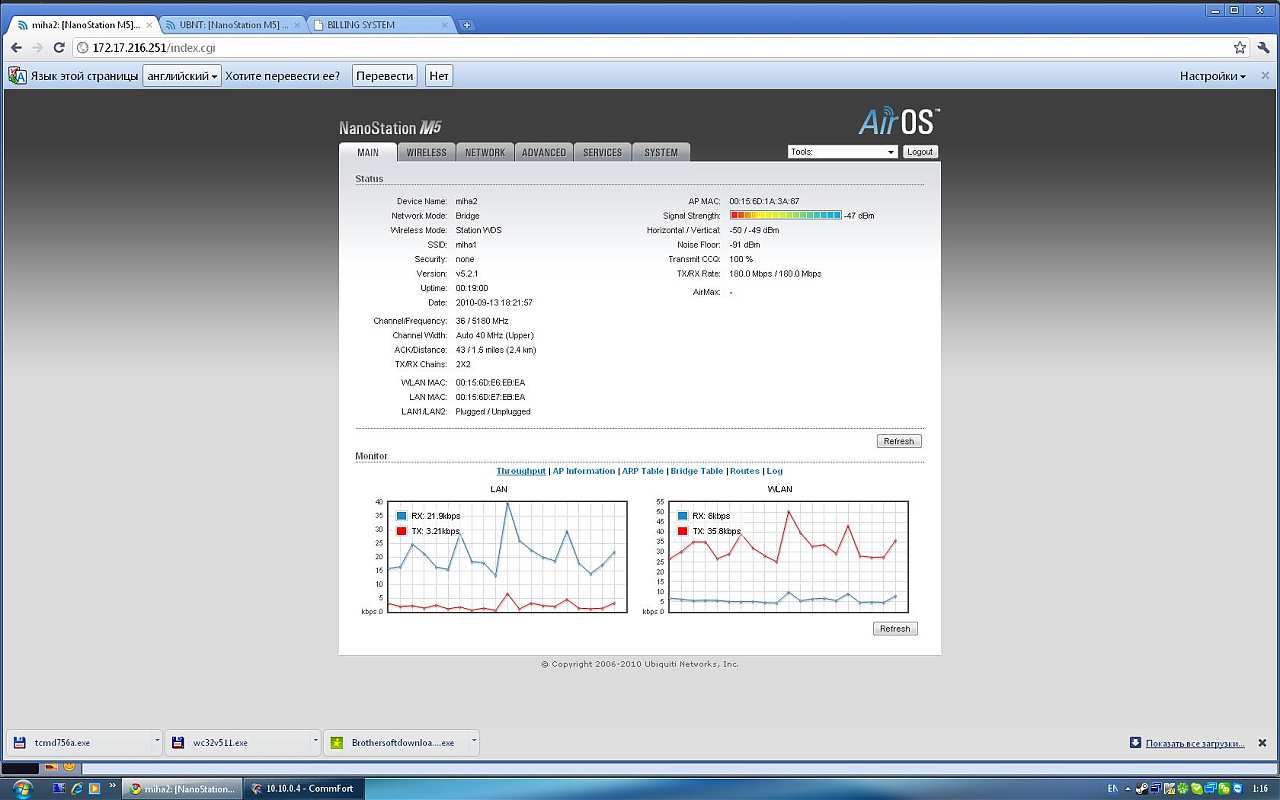Click the media player quick launch icon
This screenshot has width=1280, height=800.
(94, 789)
